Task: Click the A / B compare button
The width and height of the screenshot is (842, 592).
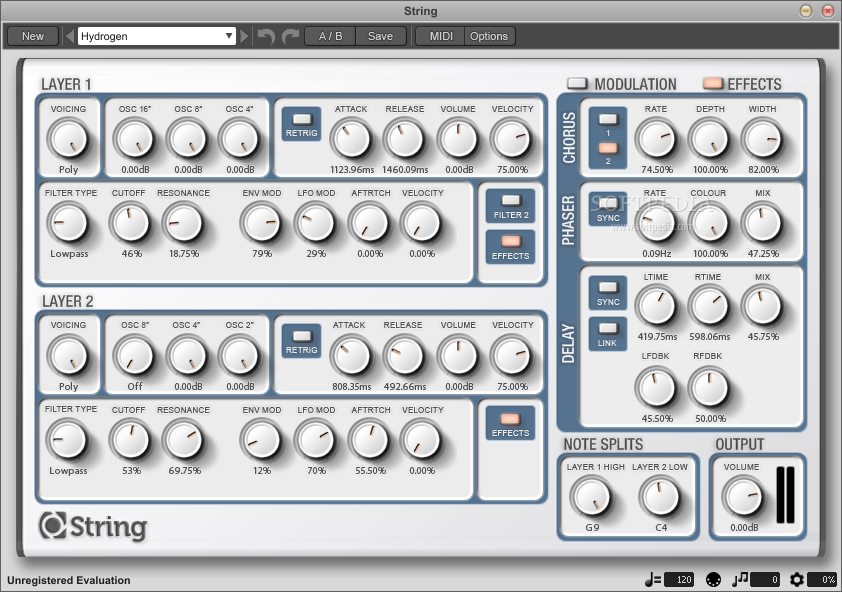Action: pos(330,36)
